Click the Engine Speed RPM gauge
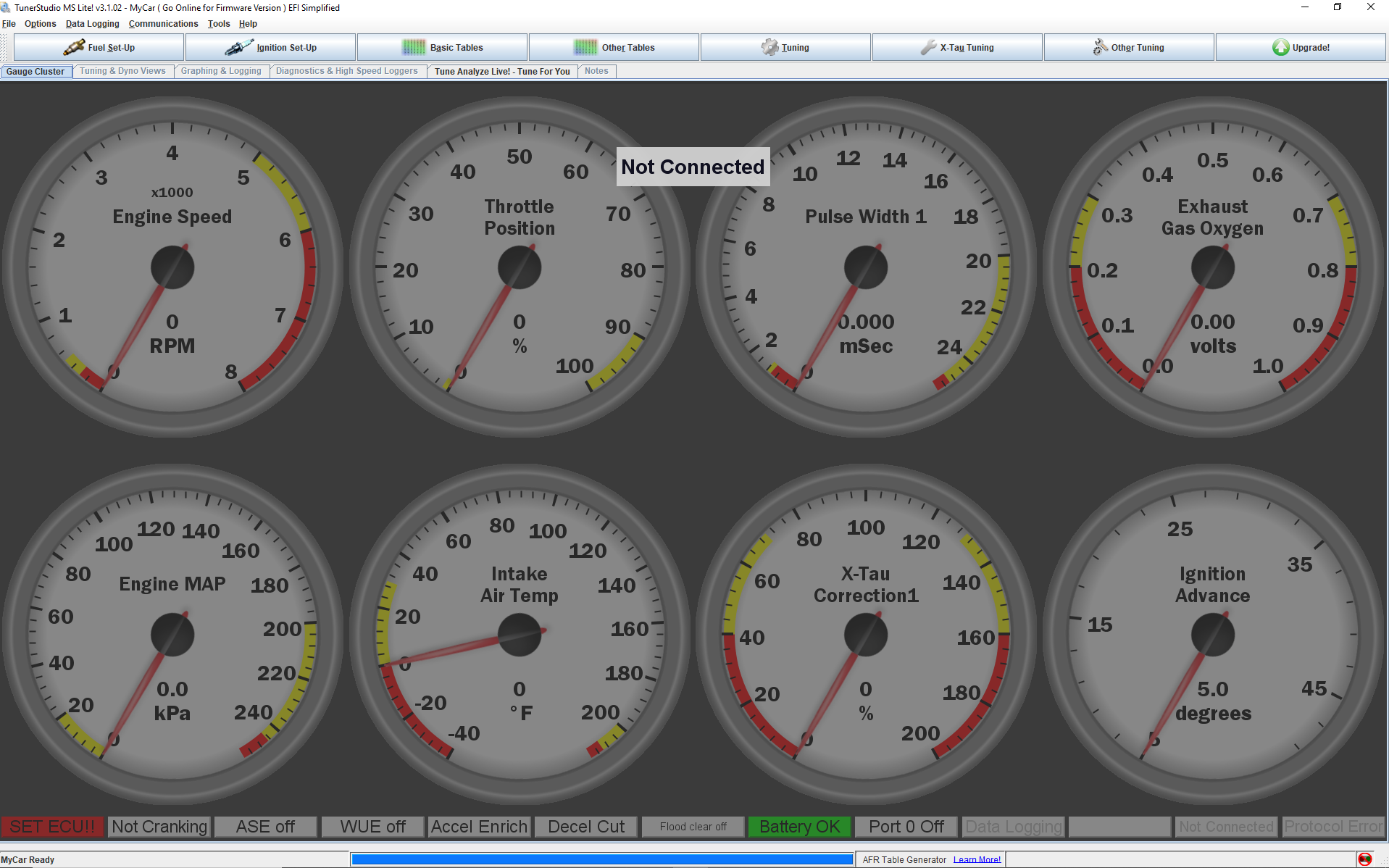The image size is (1389, 868). 172,267
